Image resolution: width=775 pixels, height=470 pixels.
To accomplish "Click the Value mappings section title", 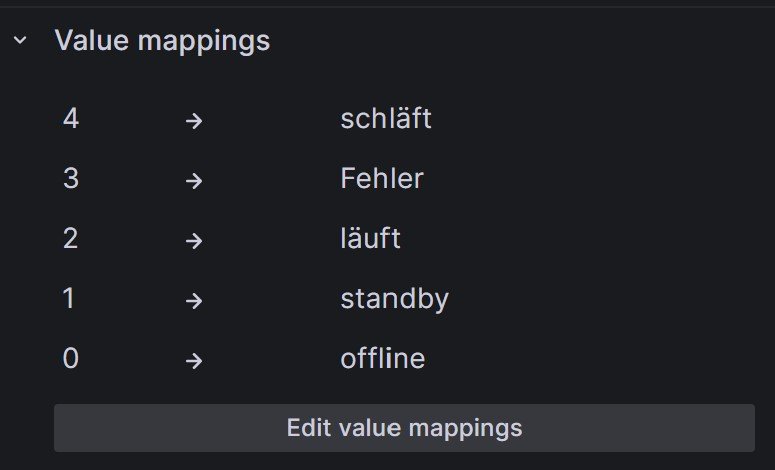I will [x=162, y=41].
